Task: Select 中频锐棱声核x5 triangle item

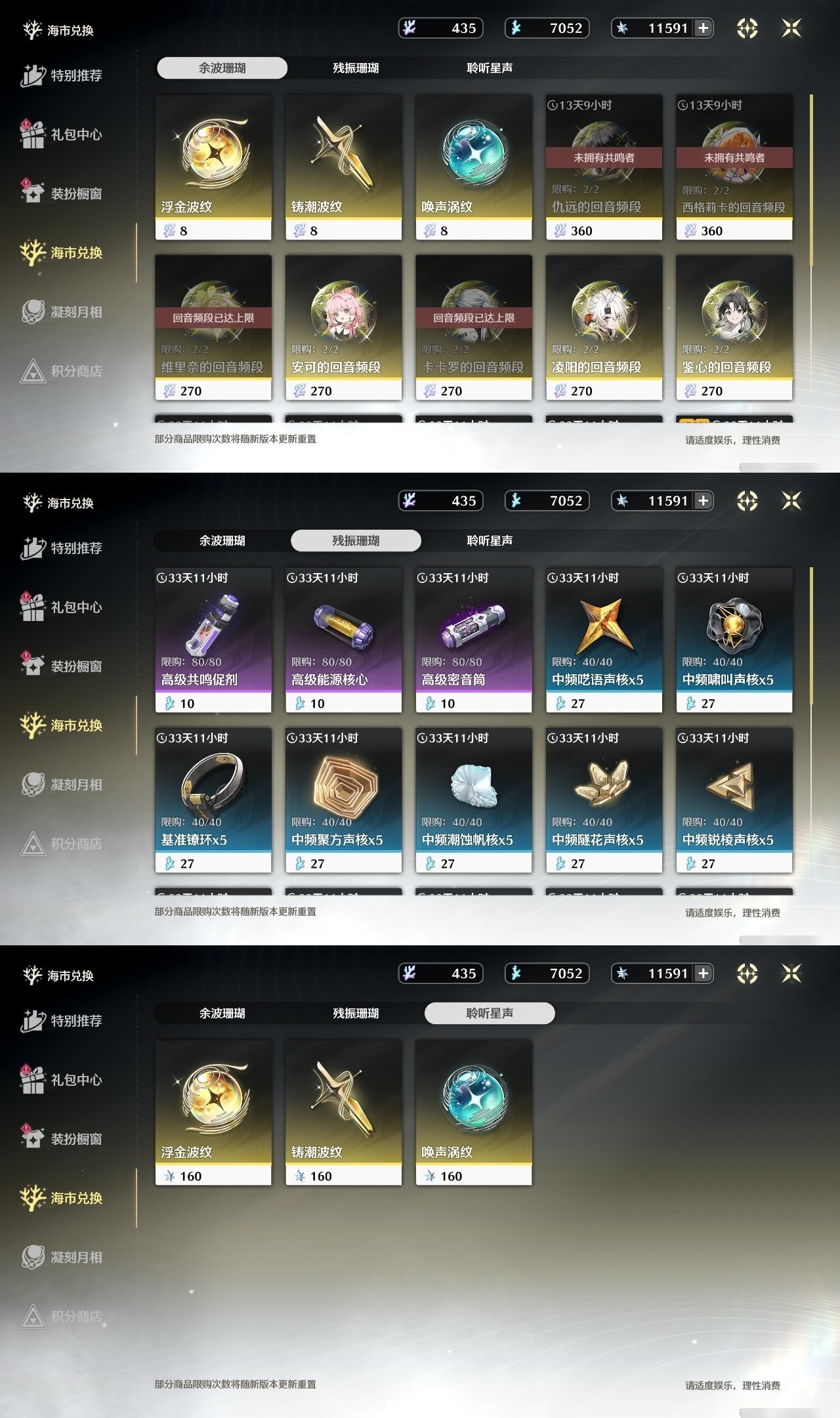Action: tap(734, 800)
